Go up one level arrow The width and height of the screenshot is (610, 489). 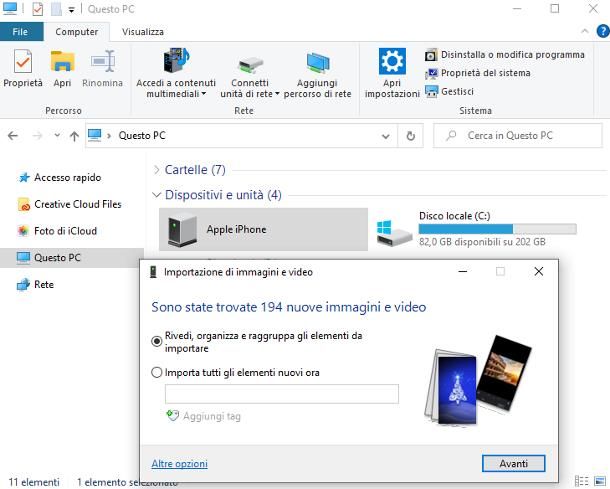(74, 136)
